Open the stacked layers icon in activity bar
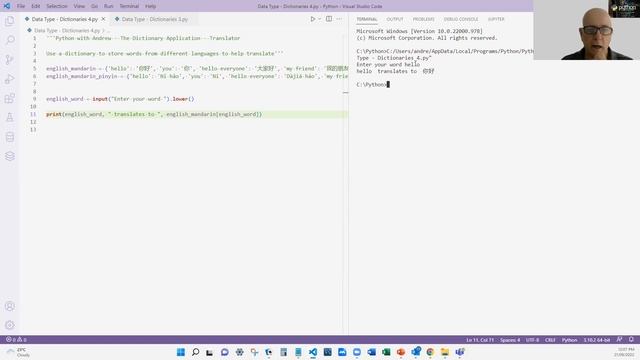 click(x=9, y=156)
